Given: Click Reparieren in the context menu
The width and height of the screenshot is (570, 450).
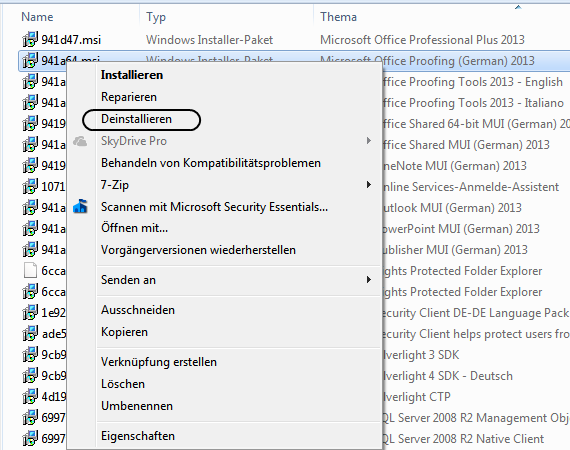Looking at the screenshot, I should tap(129, 97).
